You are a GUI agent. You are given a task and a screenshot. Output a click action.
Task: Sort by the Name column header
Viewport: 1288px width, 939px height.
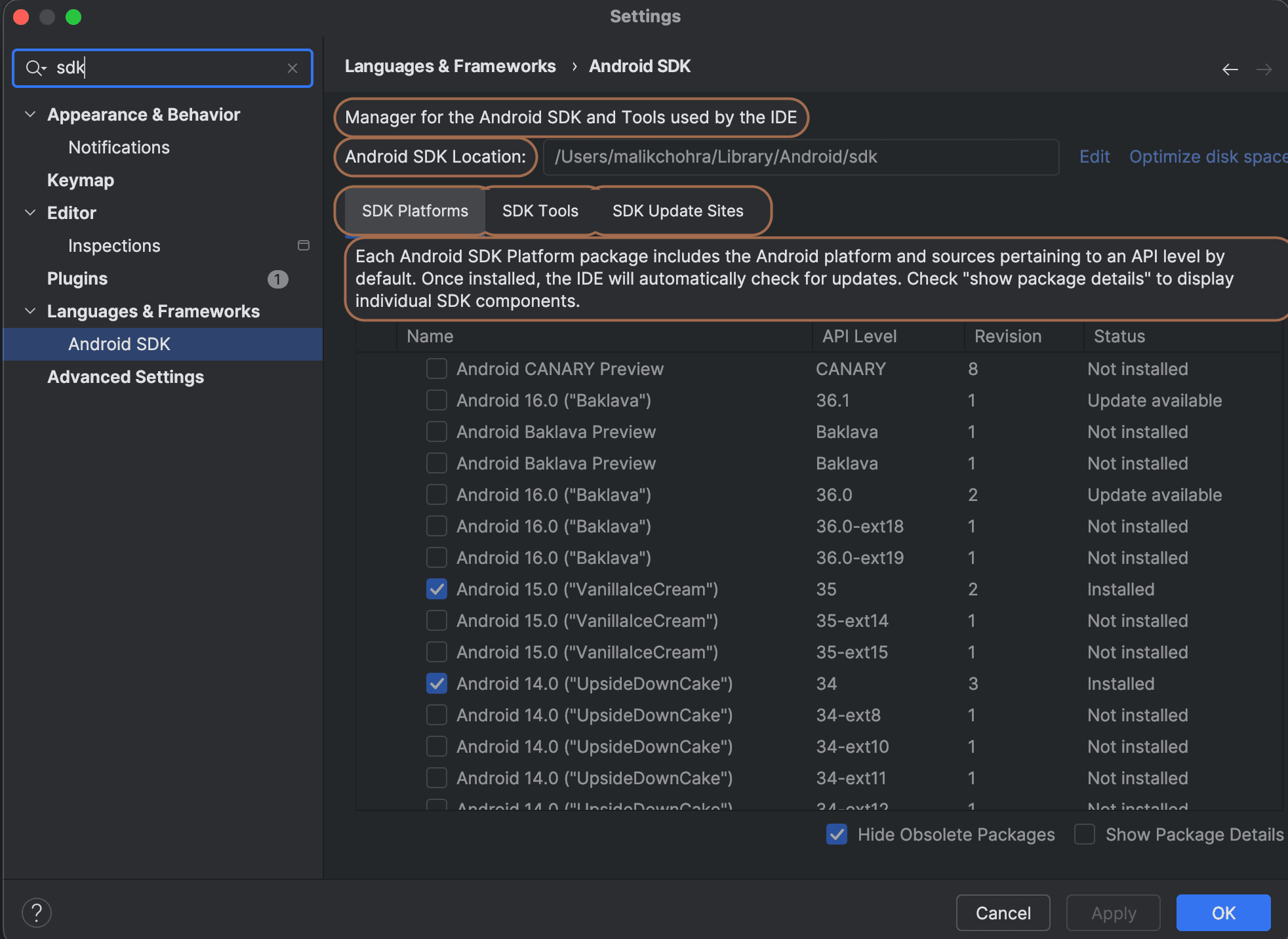click(605, 336)
